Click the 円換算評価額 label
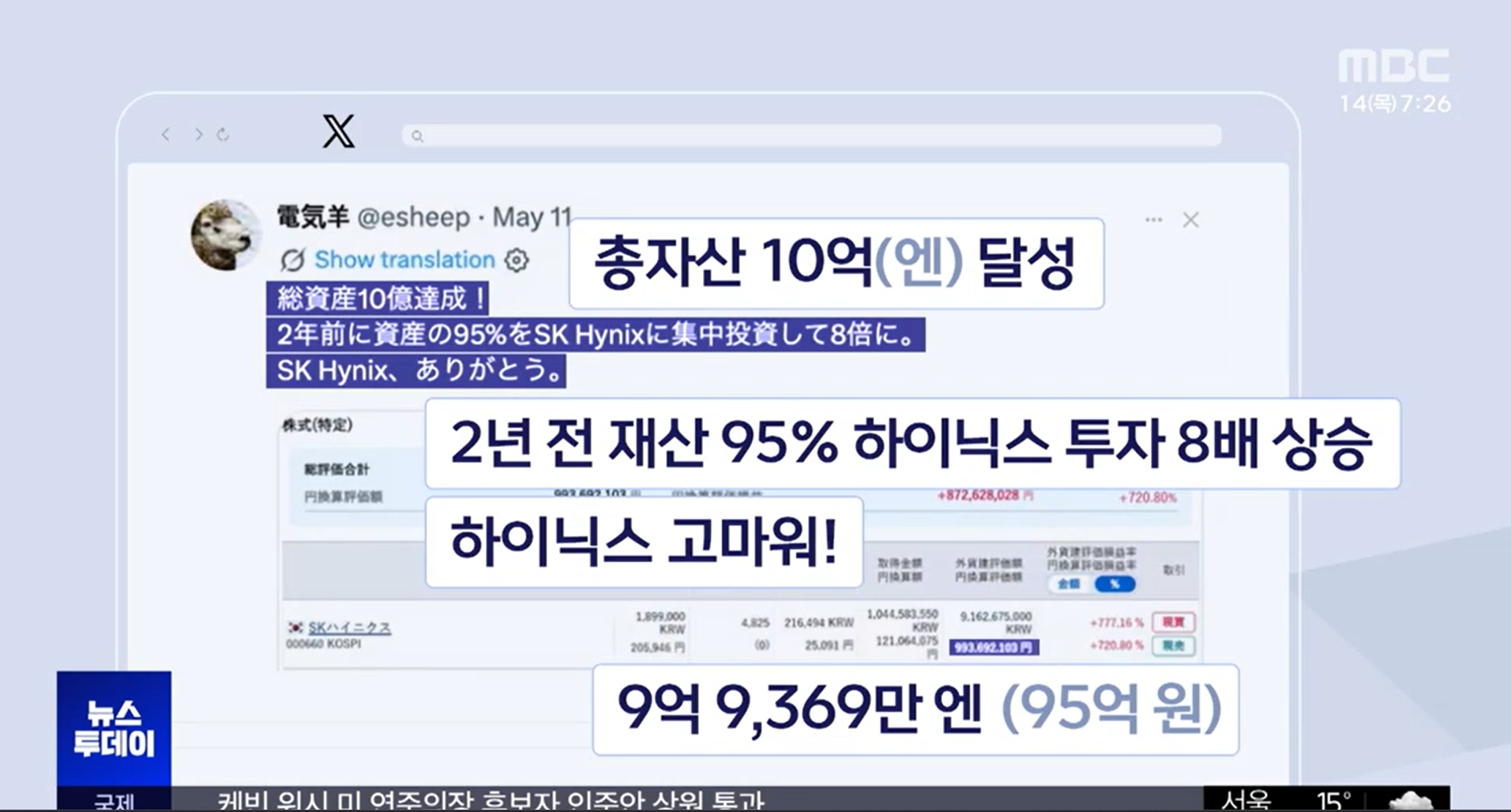The height and width of the screenshot is (812, 1511). tap(343, 497)
